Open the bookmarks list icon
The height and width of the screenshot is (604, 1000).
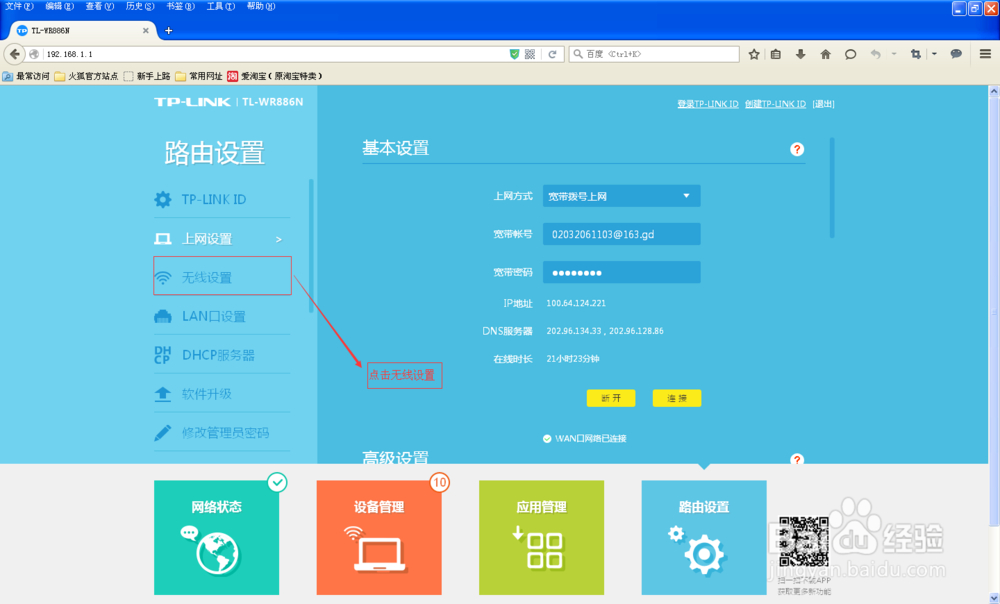(776, 54)
